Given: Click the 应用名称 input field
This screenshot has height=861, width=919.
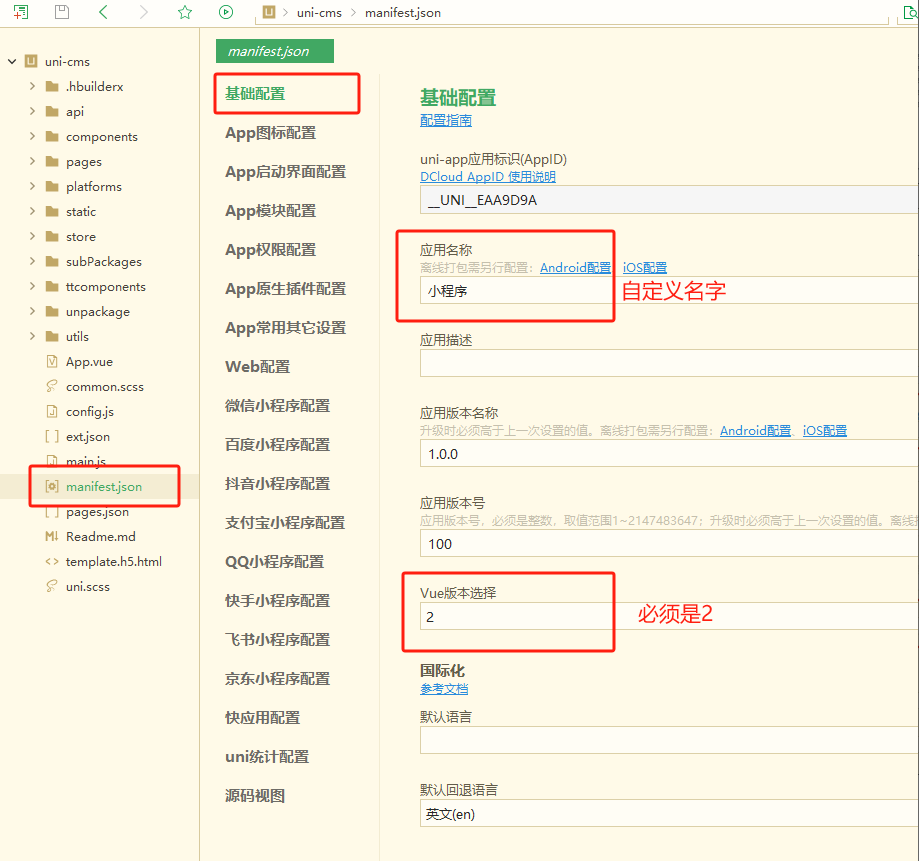Looking at the screenshot, I should tap(515, 291).
